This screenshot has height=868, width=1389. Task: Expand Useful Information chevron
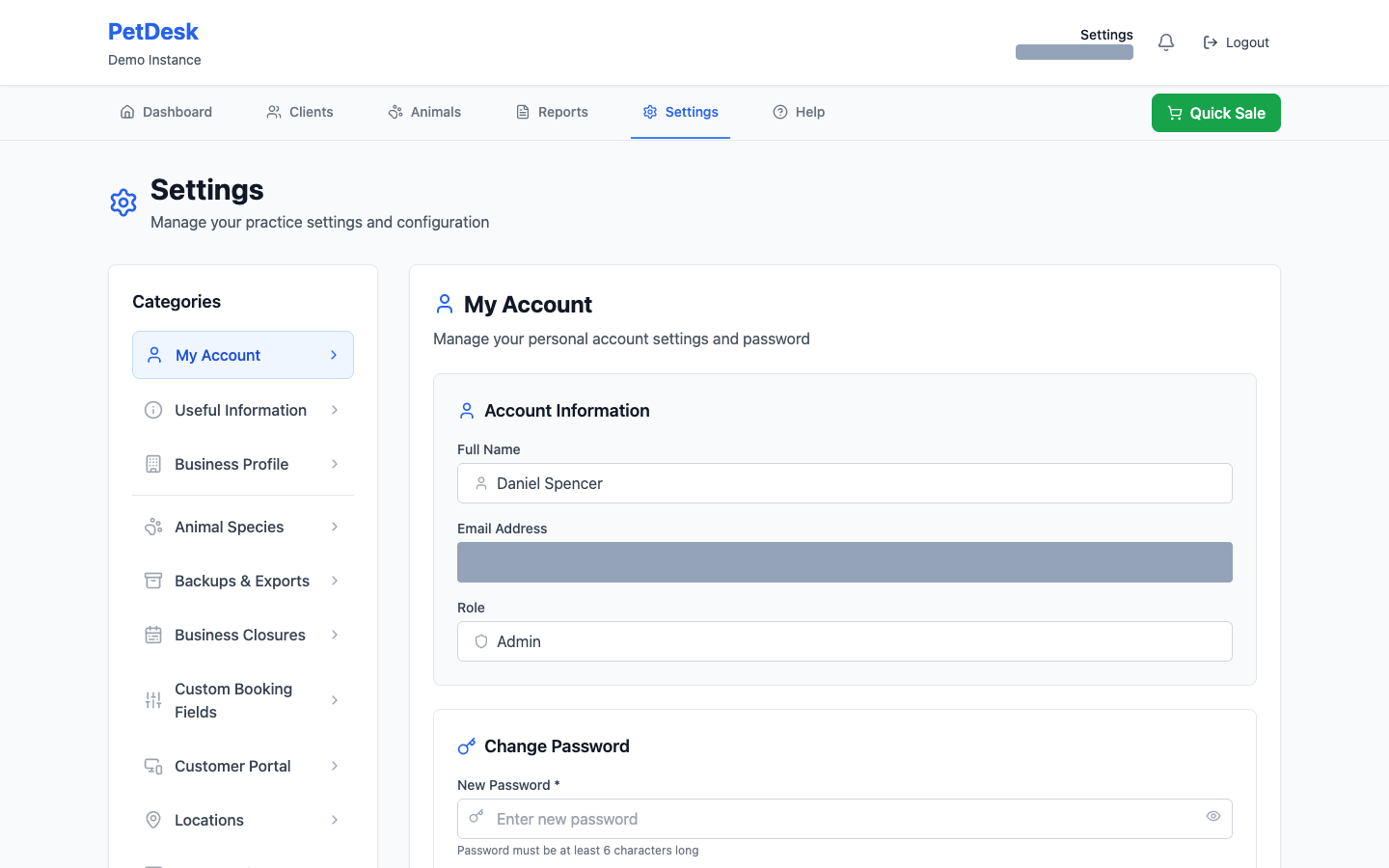tap(335, 410)
